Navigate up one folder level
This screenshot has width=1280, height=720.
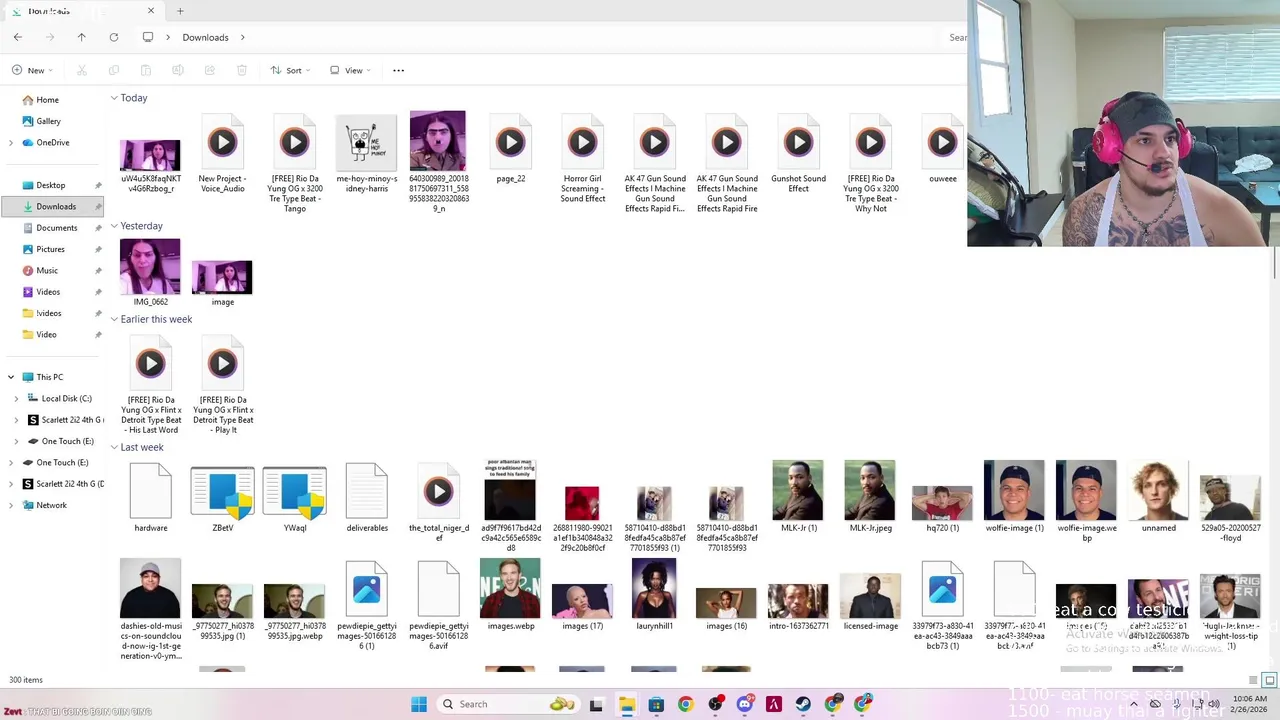[82, 37]
